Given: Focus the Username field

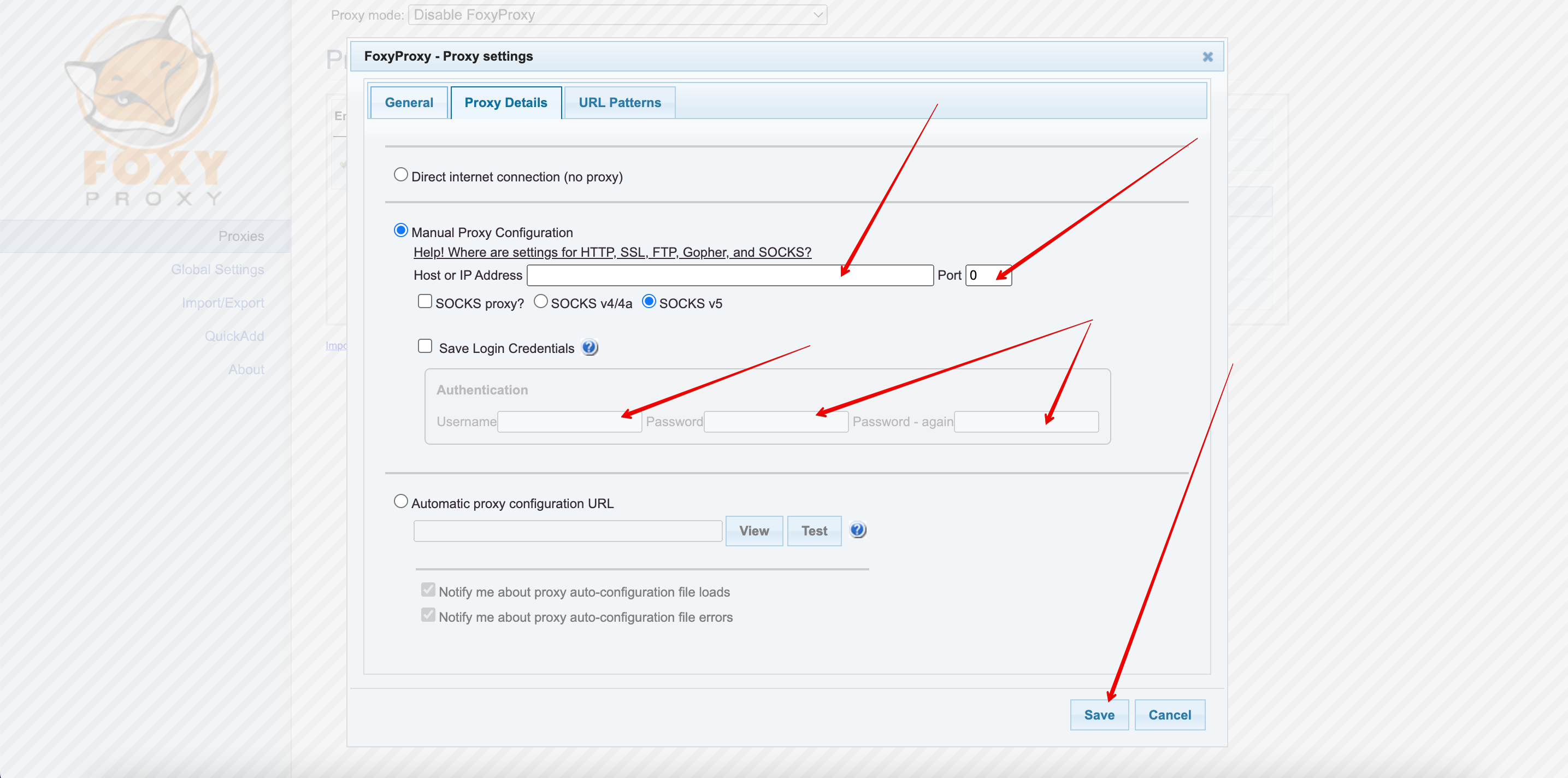Looking at the screenshot, I should (569, 421).
